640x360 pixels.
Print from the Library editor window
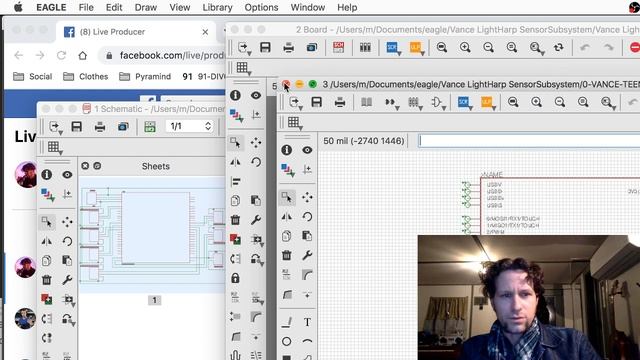coord(340,102)
